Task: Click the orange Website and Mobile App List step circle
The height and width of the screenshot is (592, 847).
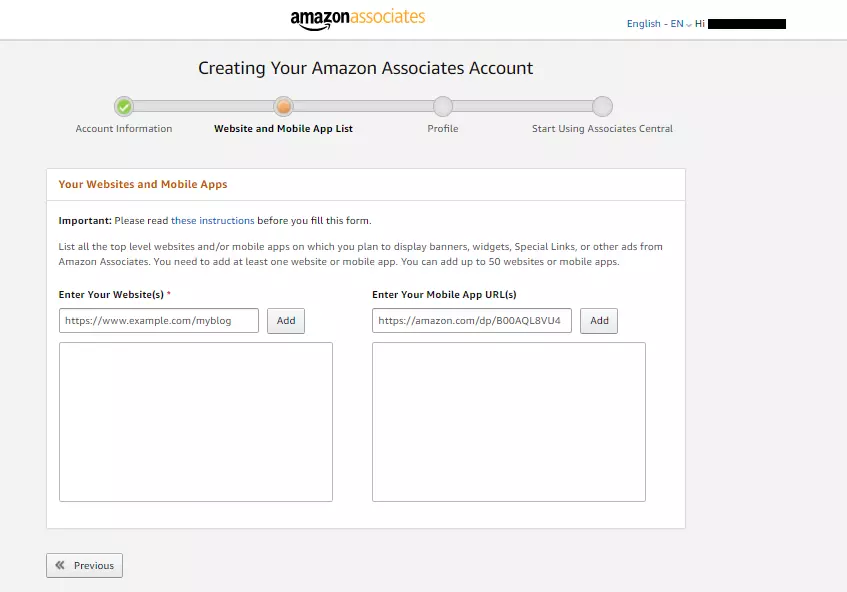Action: click(283, 106)
